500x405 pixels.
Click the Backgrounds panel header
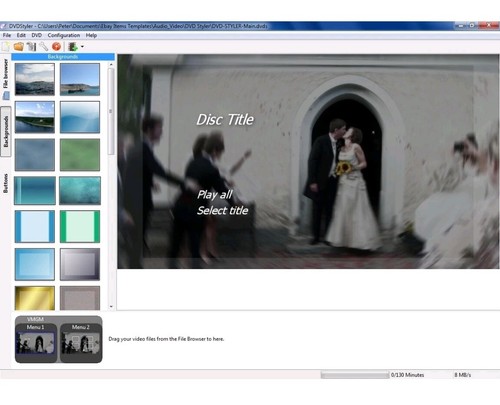tap(63, 57)
